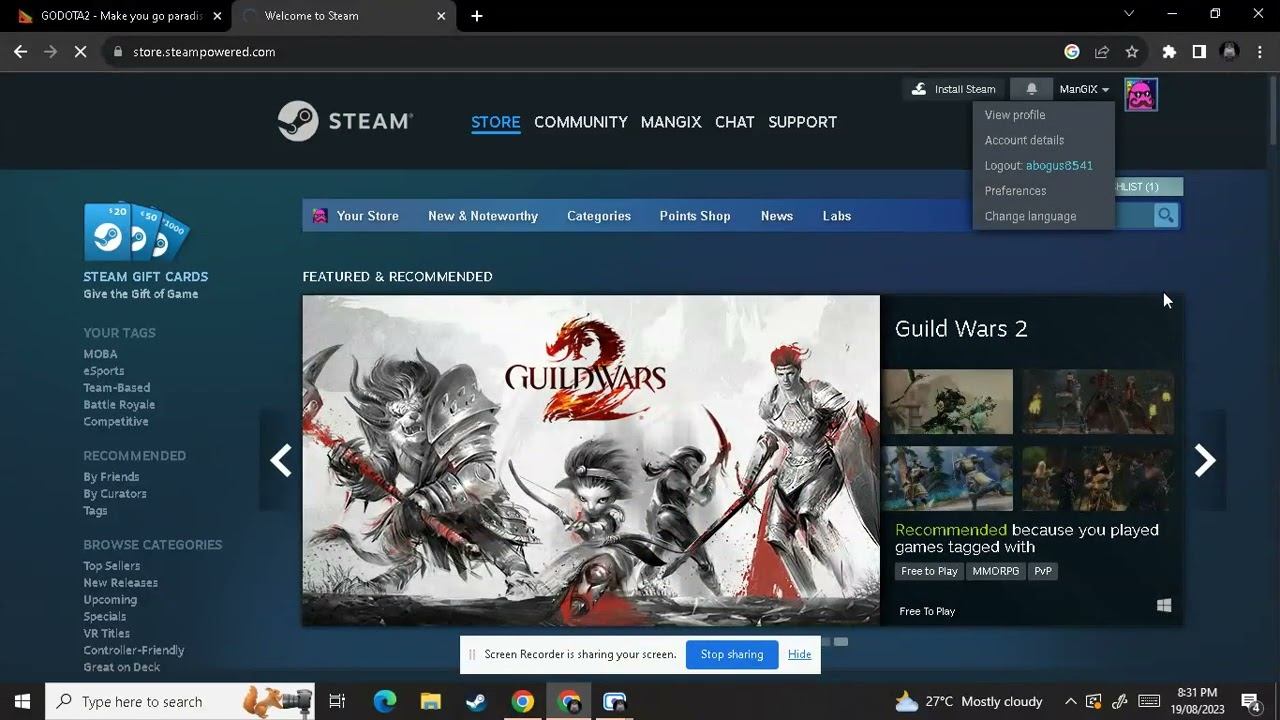Click the PvP tag on Guild Wars 2

coord(1043,571)
